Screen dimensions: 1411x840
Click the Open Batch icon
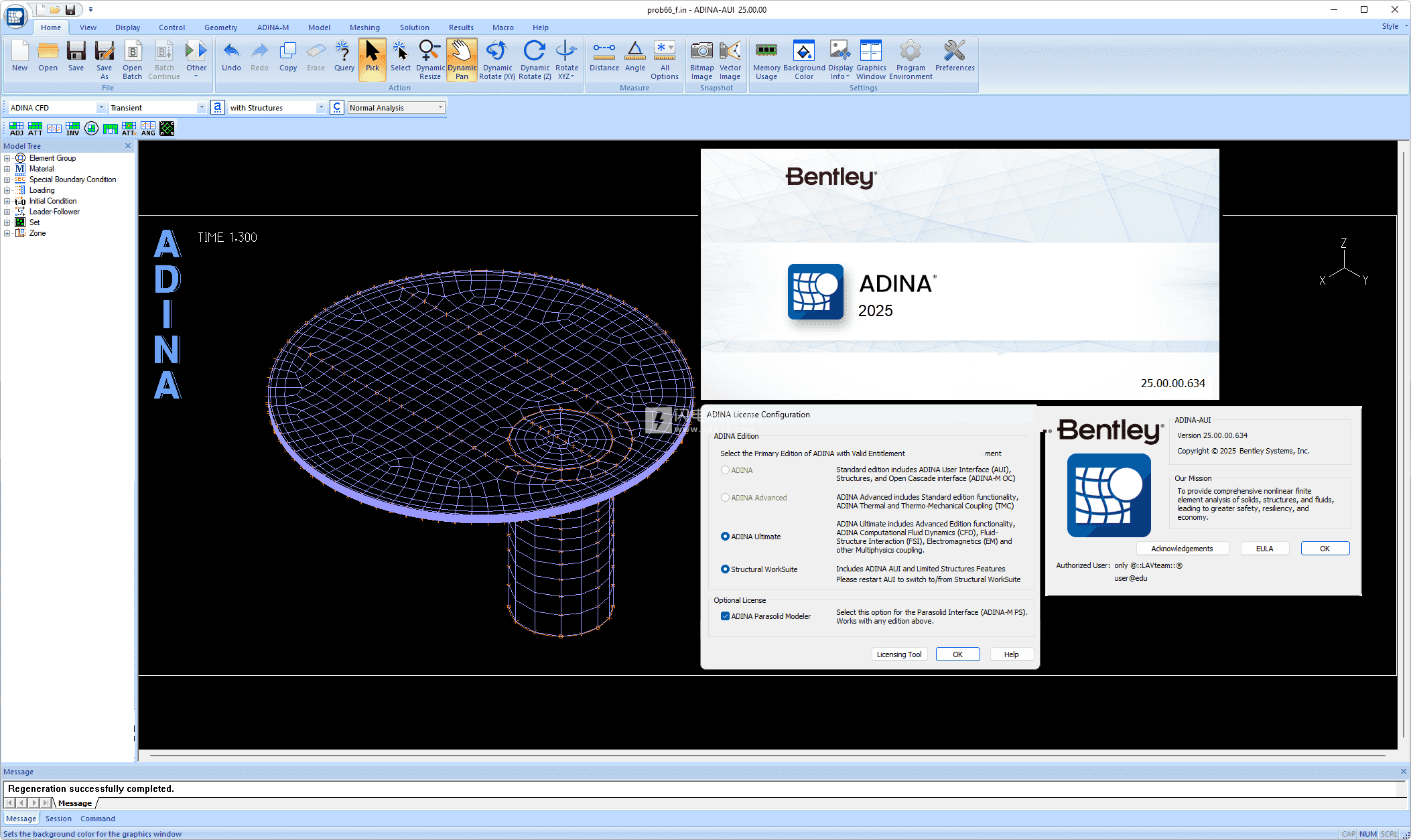(x=133, y=60)
